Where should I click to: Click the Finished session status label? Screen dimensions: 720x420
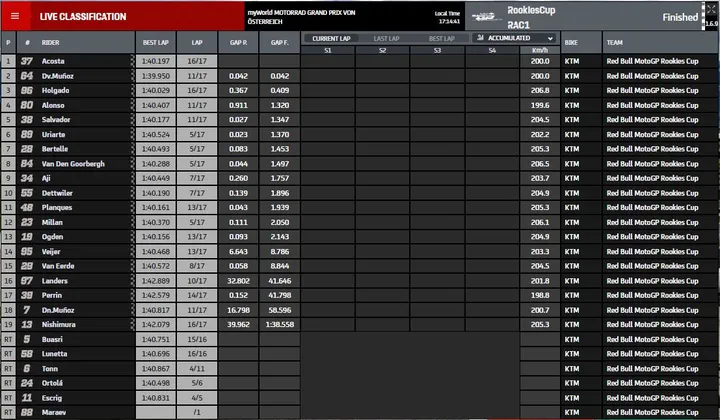[680, 17]
